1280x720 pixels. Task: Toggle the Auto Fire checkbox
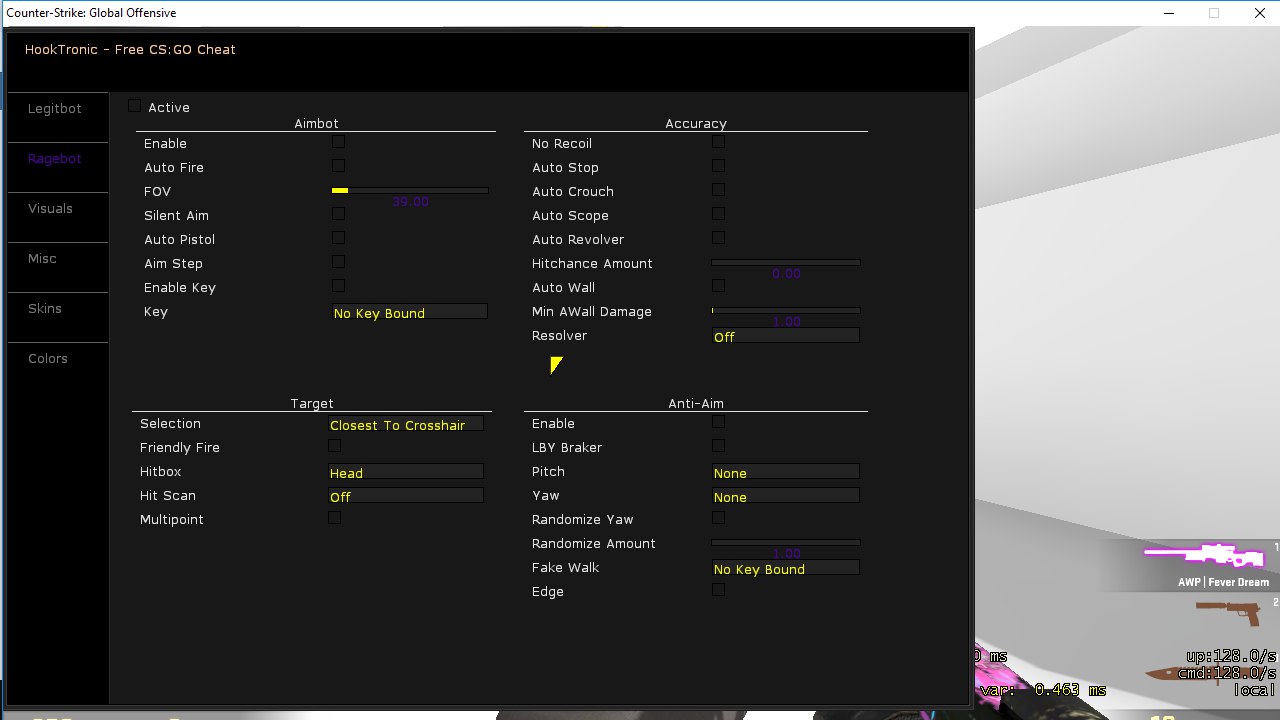[x=338, y=166]
